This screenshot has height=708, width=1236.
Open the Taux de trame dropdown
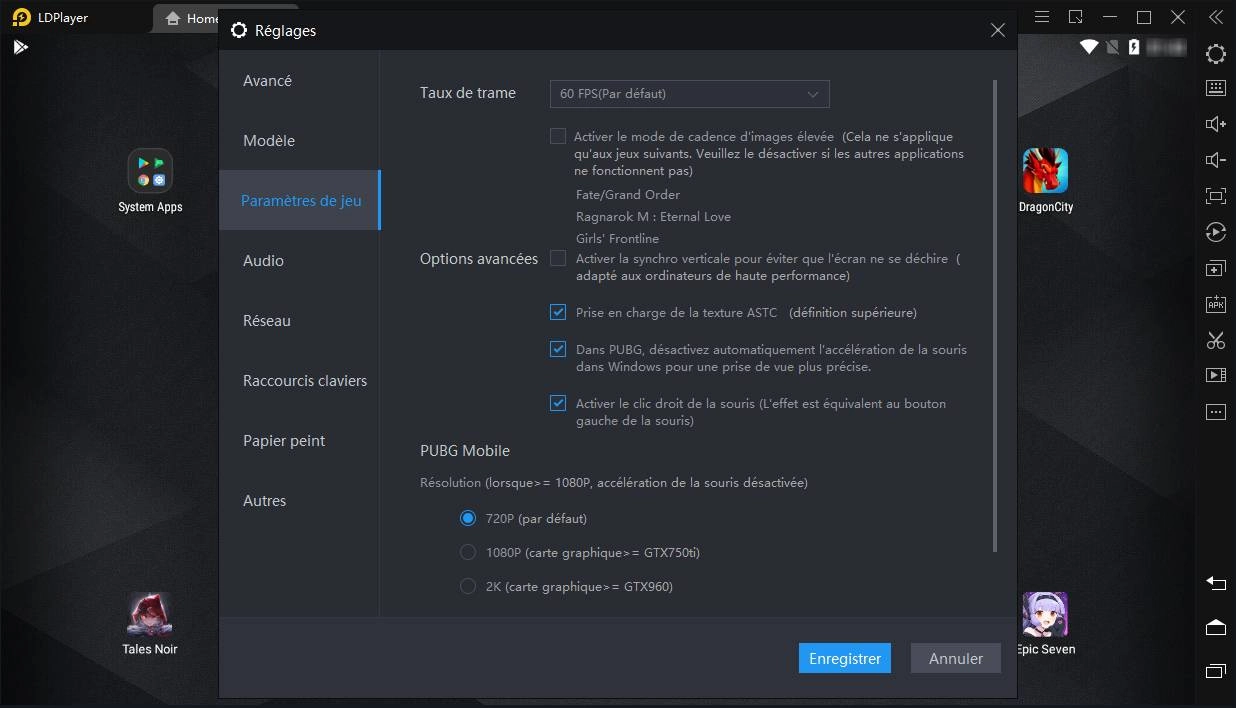point(689,94)
